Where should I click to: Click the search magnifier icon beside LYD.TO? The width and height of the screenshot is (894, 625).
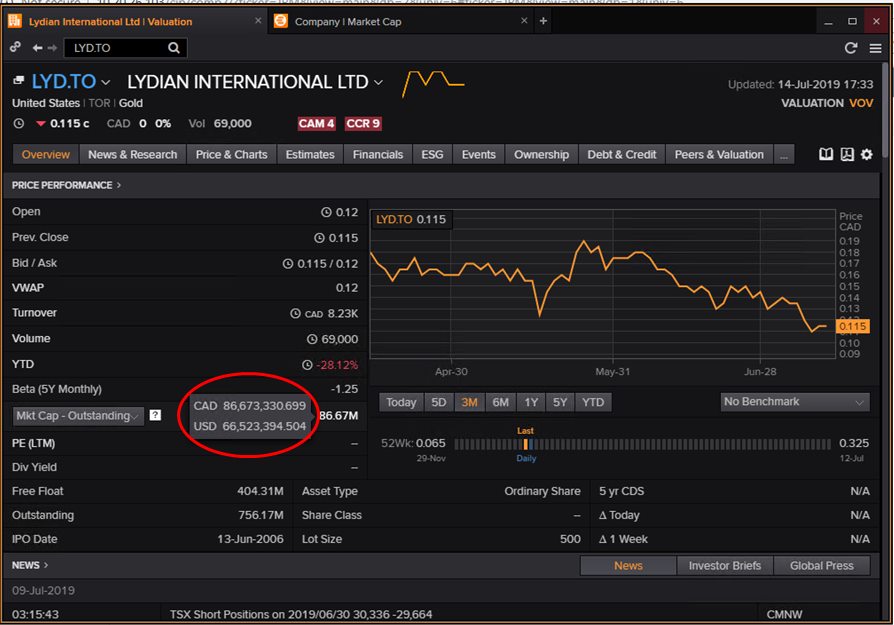[x=174, y=48]
